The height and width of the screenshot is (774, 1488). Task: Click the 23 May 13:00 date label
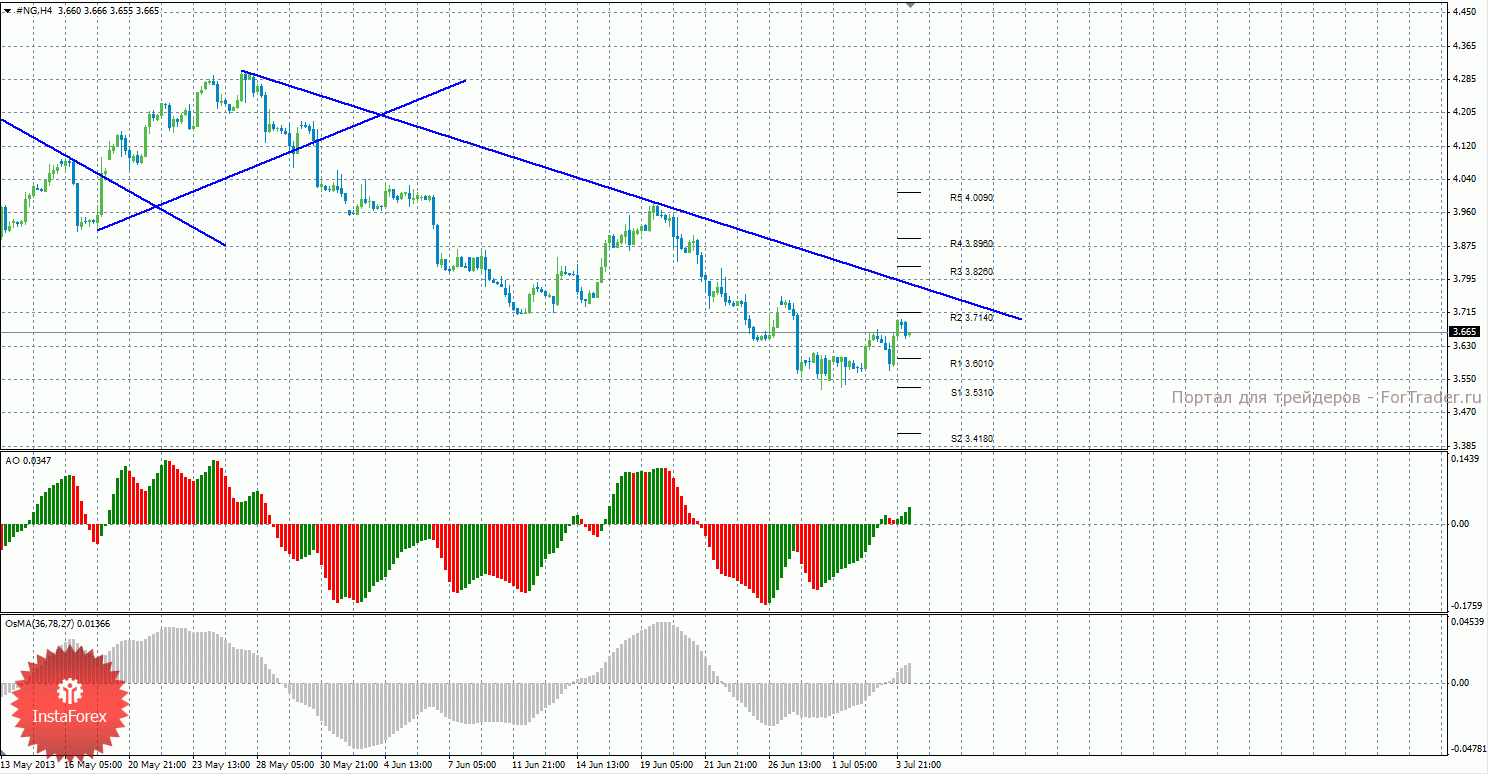pyautogui.click(x=223, y=765)
